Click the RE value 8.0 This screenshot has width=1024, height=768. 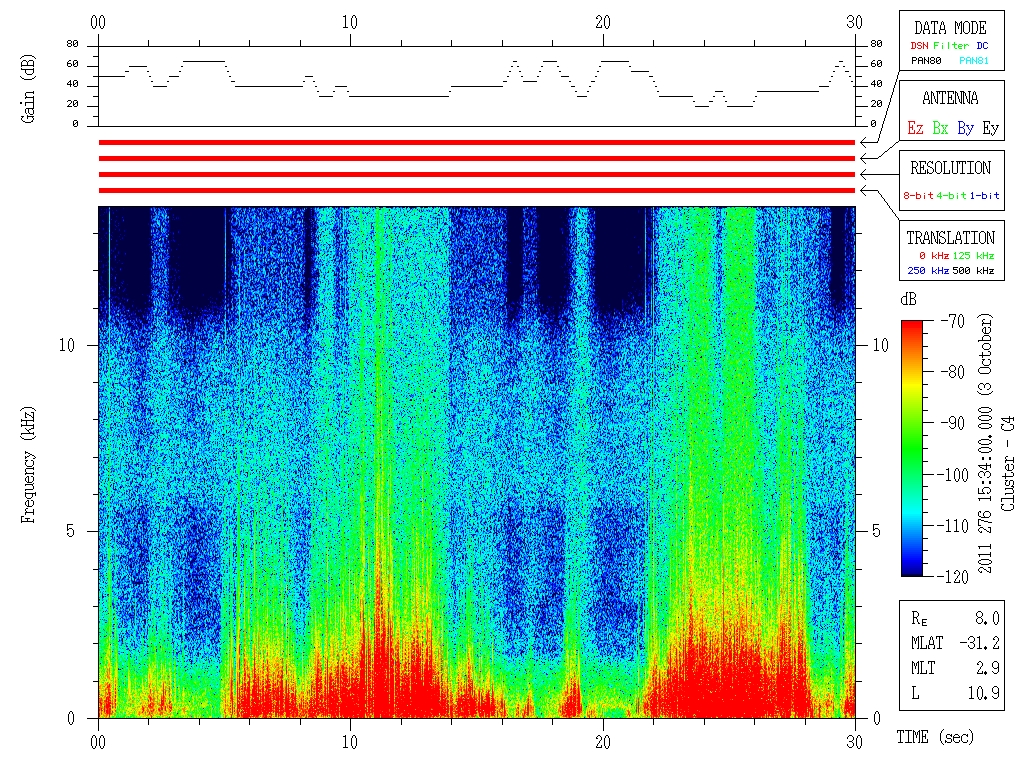(x=987, y=618)
